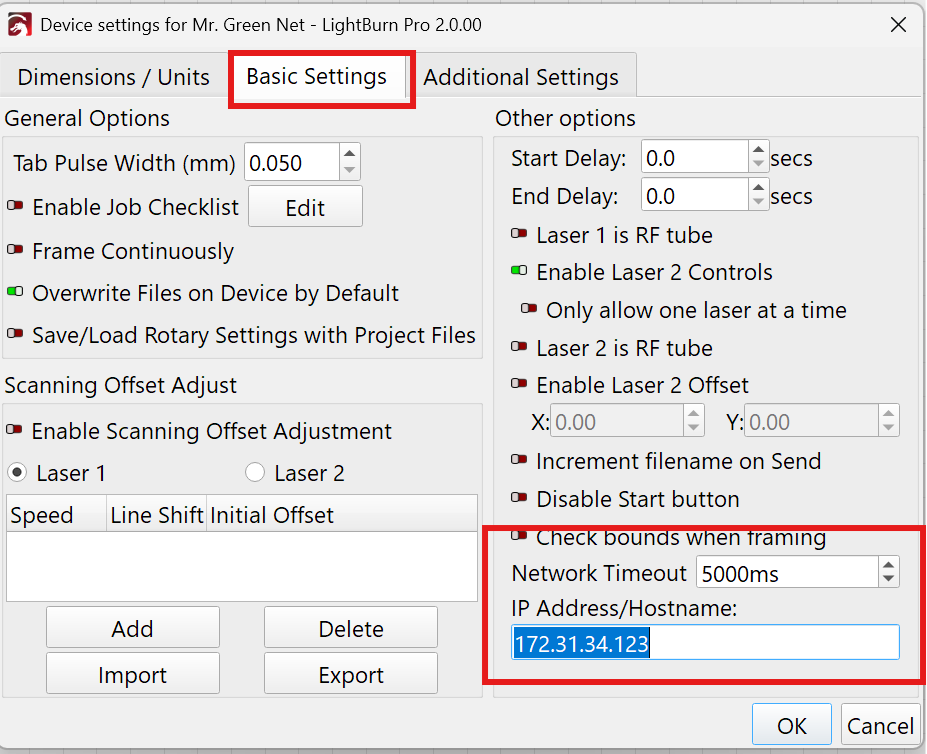Screen dimensions: 927x754
Task: Enable Check bounds when framing
Action: pyautogui.click(x=518, y=536)
